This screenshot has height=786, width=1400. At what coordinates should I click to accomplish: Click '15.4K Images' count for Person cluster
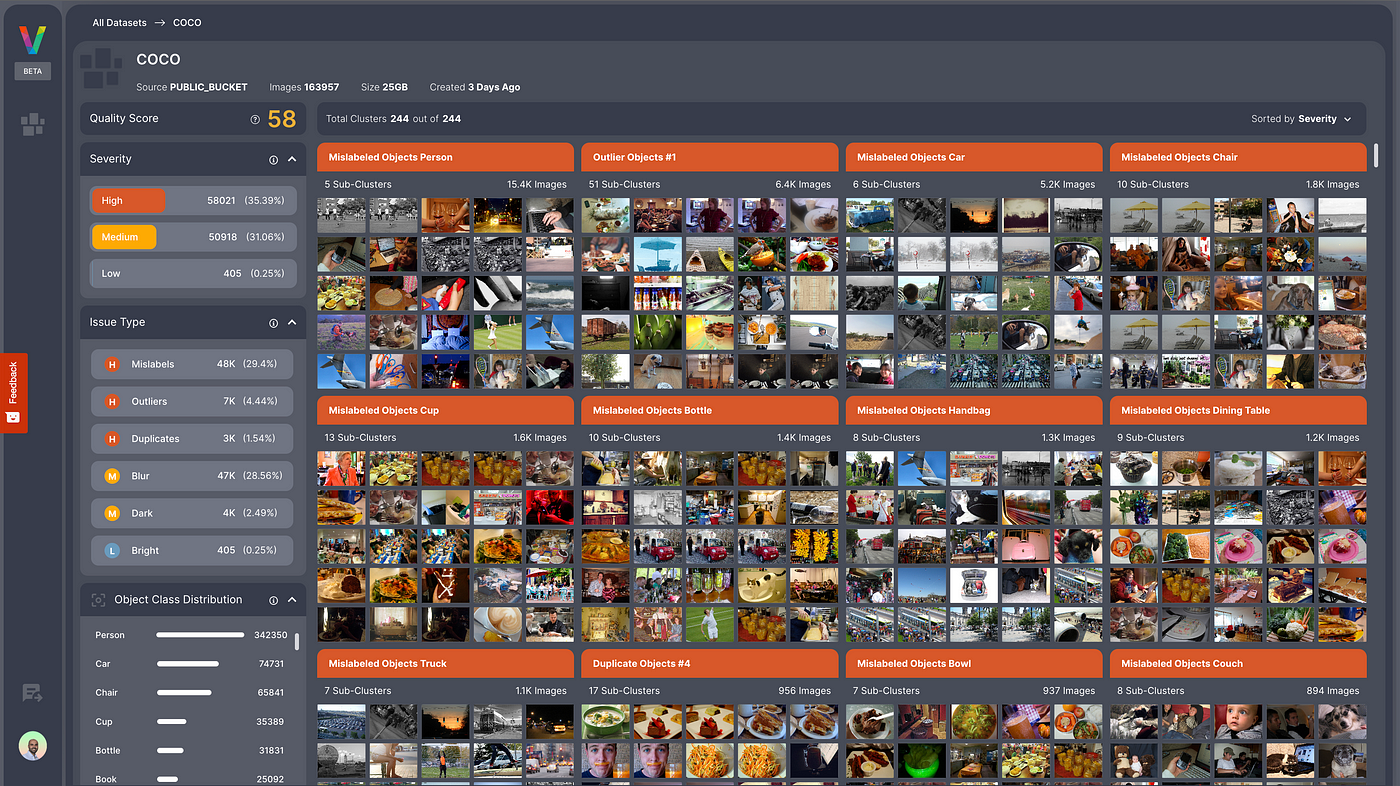(x=537, y=184)
